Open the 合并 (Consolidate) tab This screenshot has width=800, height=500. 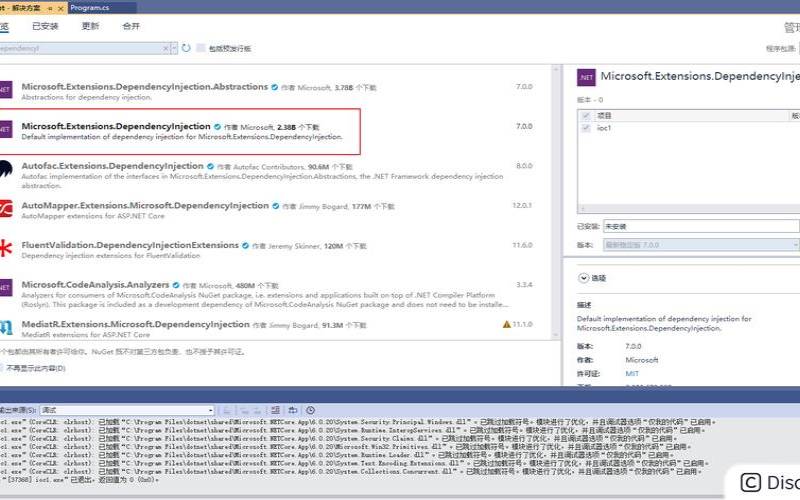(131, 26)
